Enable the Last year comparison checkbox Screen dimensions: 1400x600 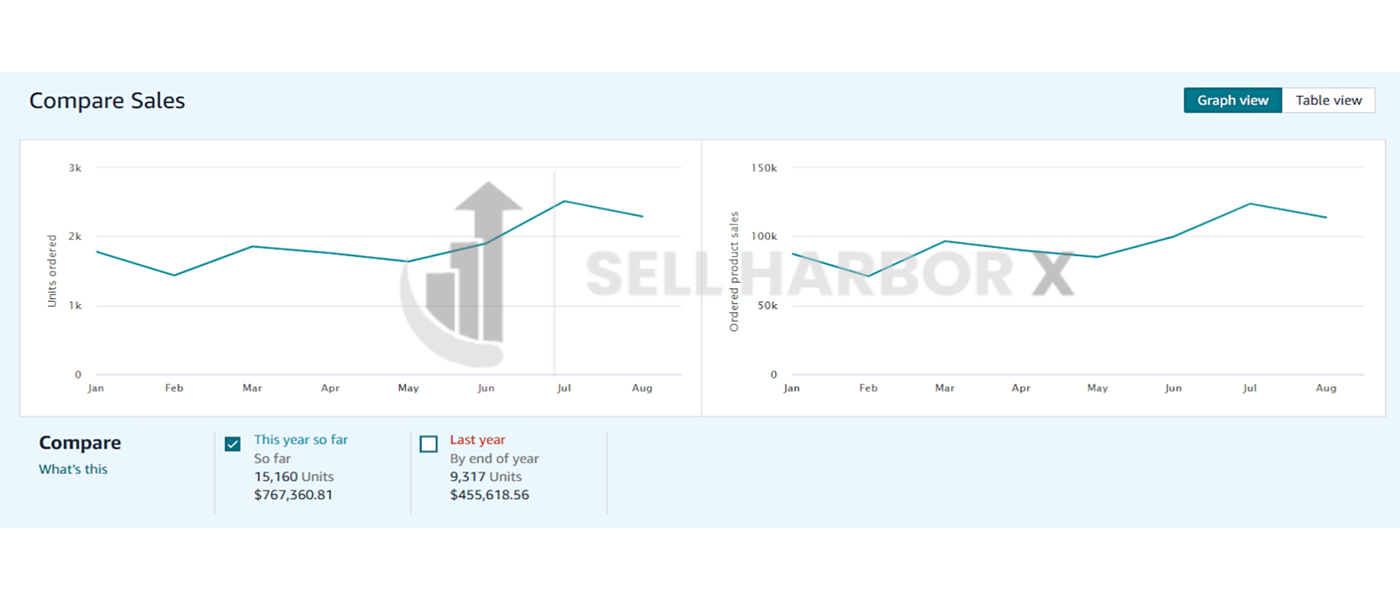(429, 444)
